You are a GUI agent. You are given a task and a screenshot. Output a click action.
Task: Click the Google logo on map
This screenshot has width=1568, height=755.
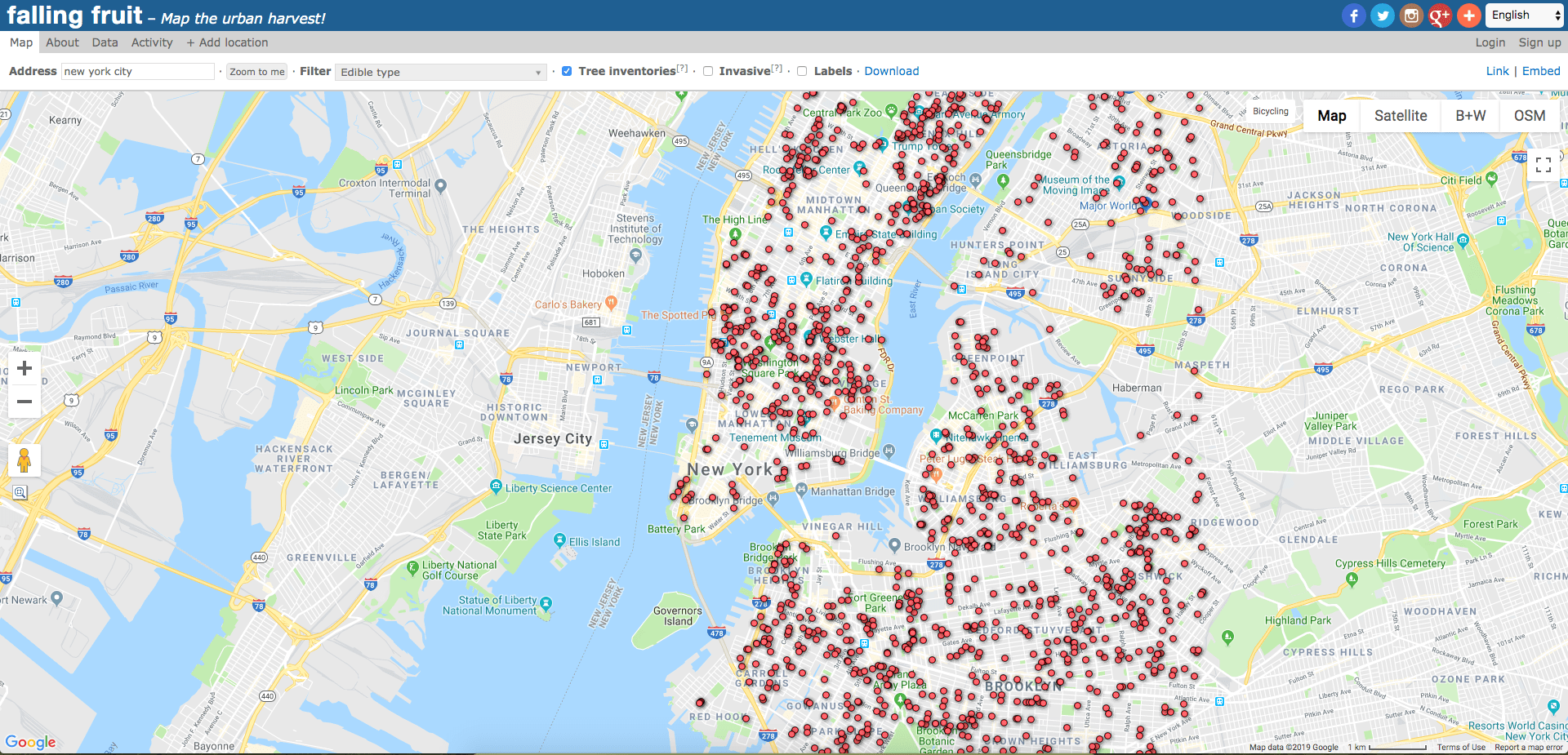(x=30, y=742)
